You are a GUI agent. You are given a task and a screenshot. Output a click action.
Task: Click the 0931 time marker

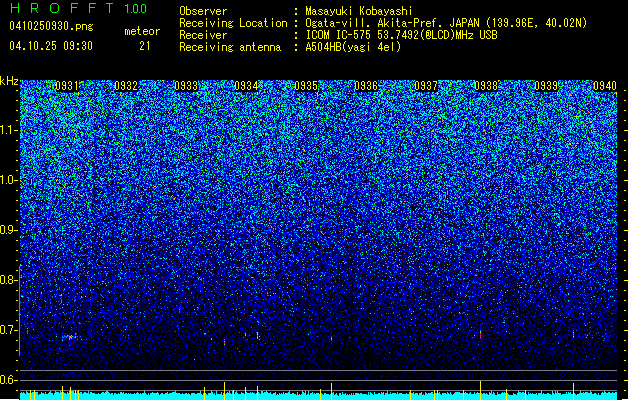click(x=67, y=86)
